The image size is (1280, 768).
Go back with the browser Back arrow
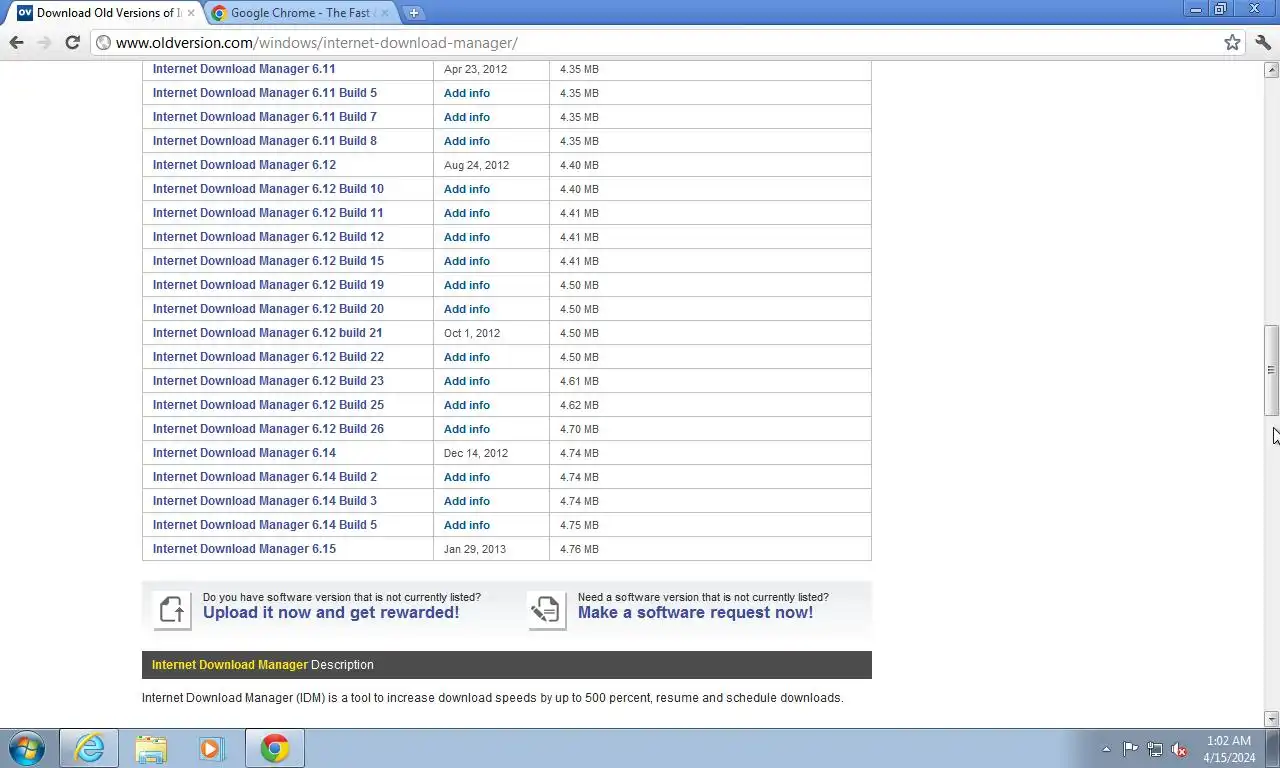point(16,42)
